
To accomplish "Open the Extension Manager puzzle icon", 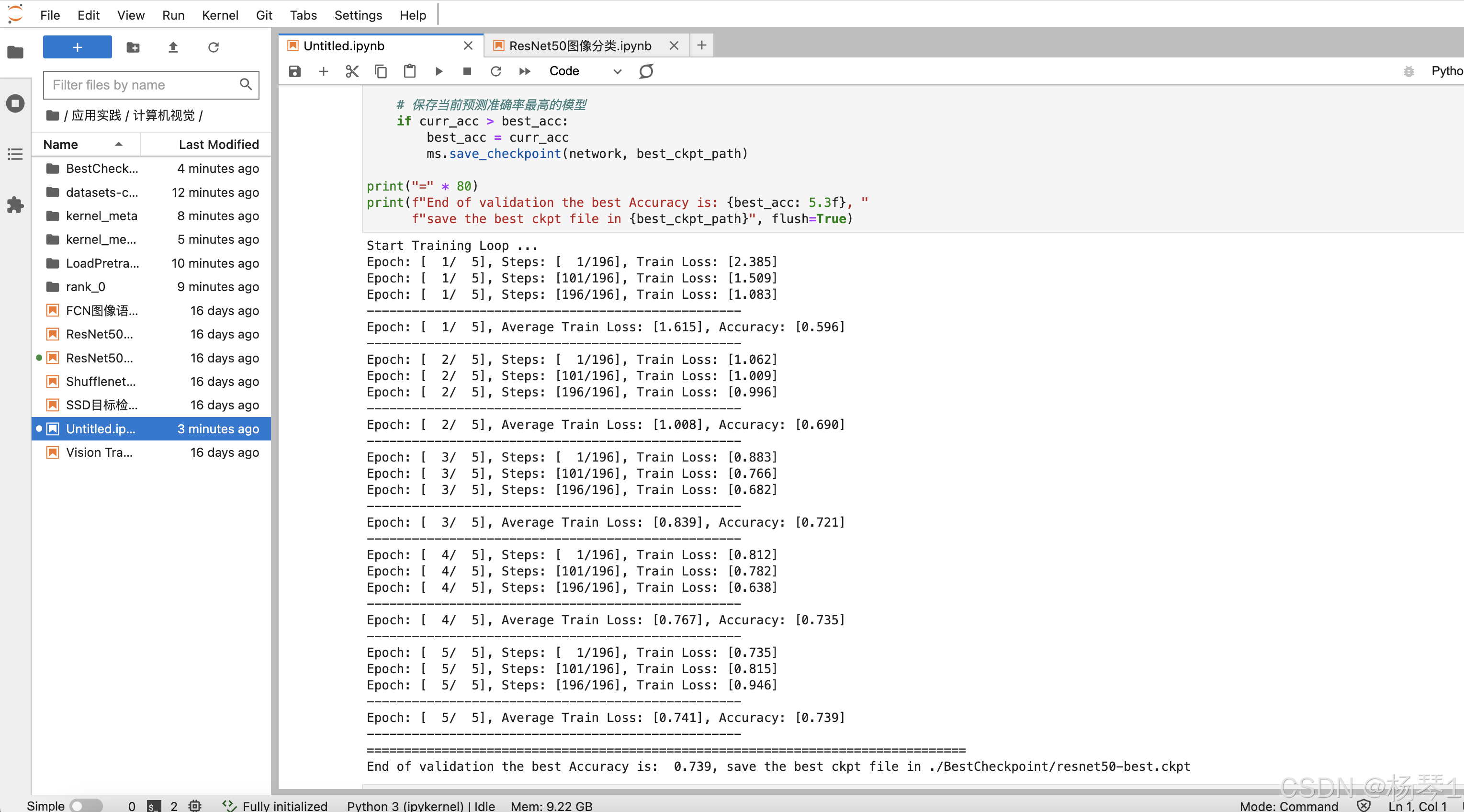I will point(15,204).
